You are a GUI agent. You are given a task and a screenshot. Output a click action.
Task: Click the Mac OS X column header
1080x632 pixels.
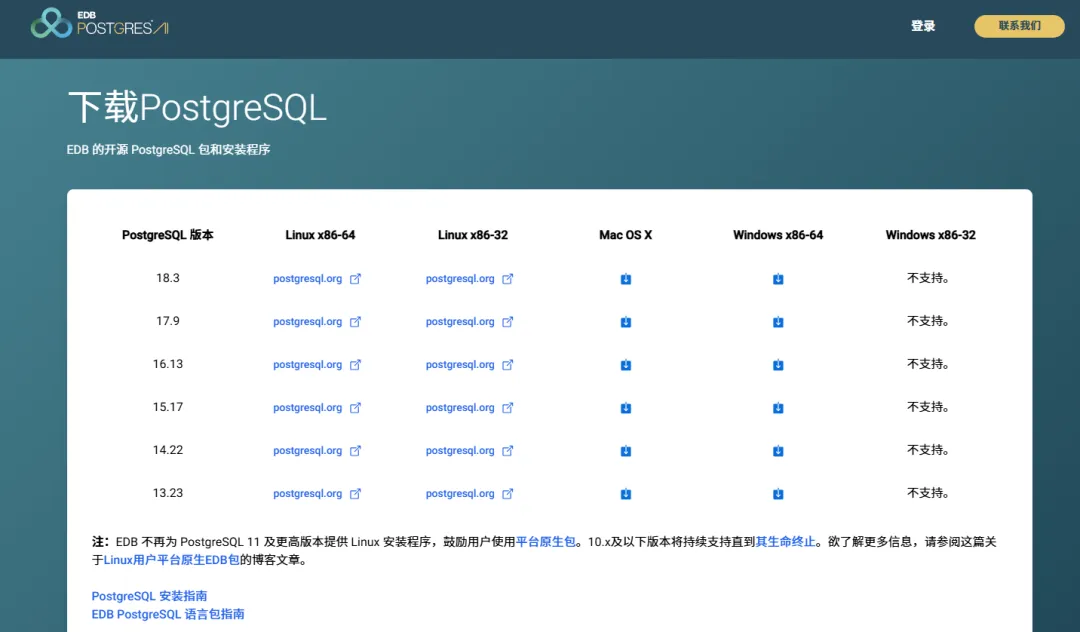625,235
